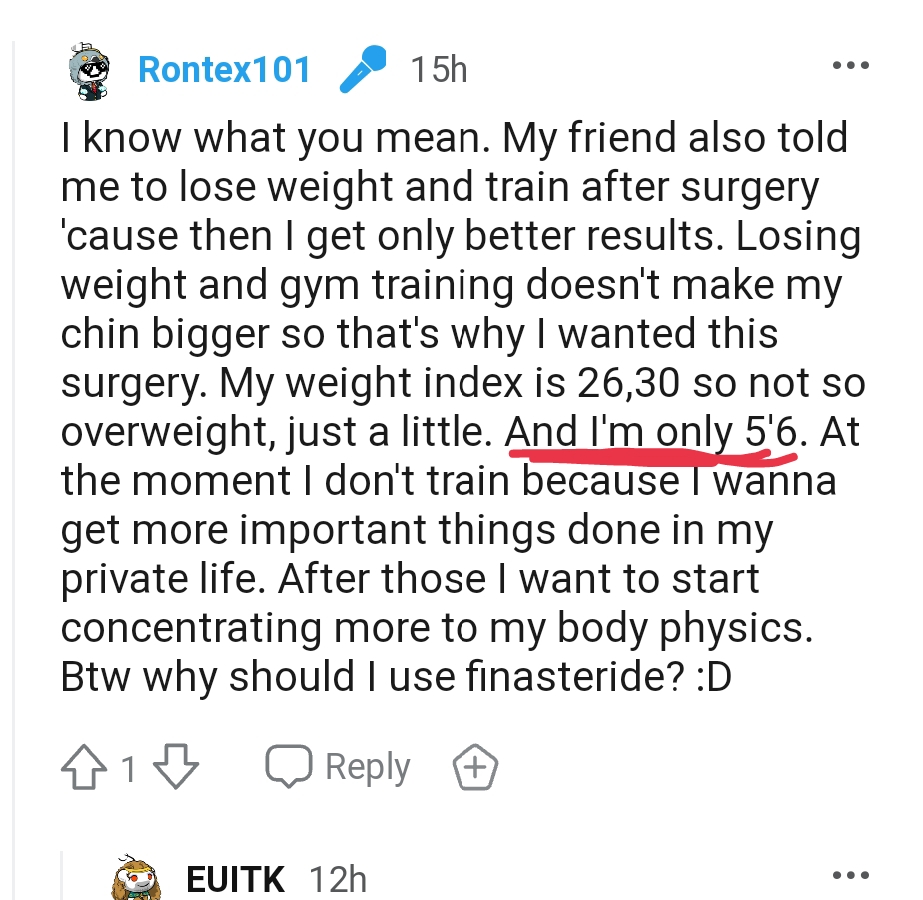The width and height of the screenshot is (923, 900).
Task: Click the 12h timestamp on EUITK's reply
Action: [x=338, y=879]
